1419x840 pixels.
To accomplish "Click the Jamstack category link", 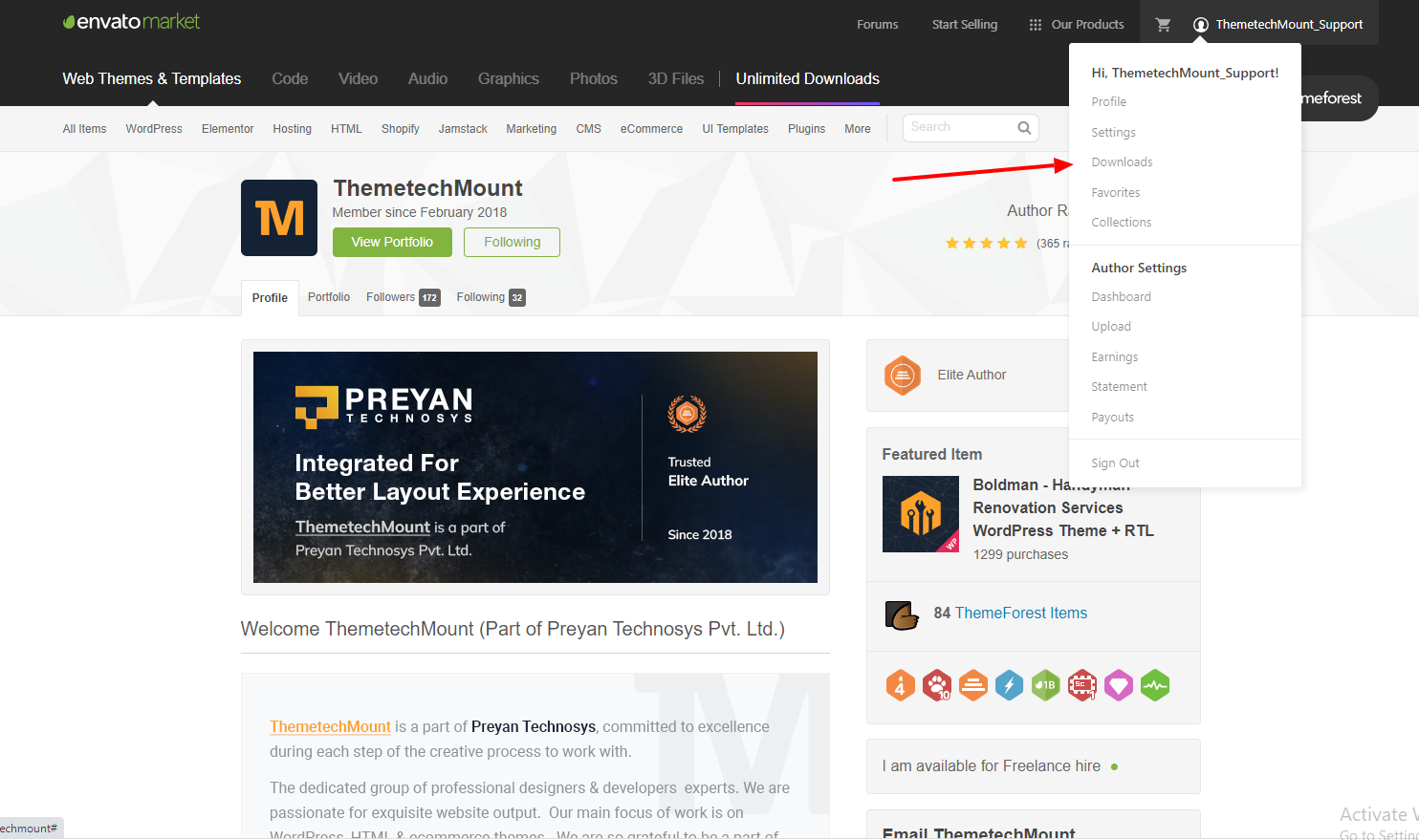I will tap(463, 129).
